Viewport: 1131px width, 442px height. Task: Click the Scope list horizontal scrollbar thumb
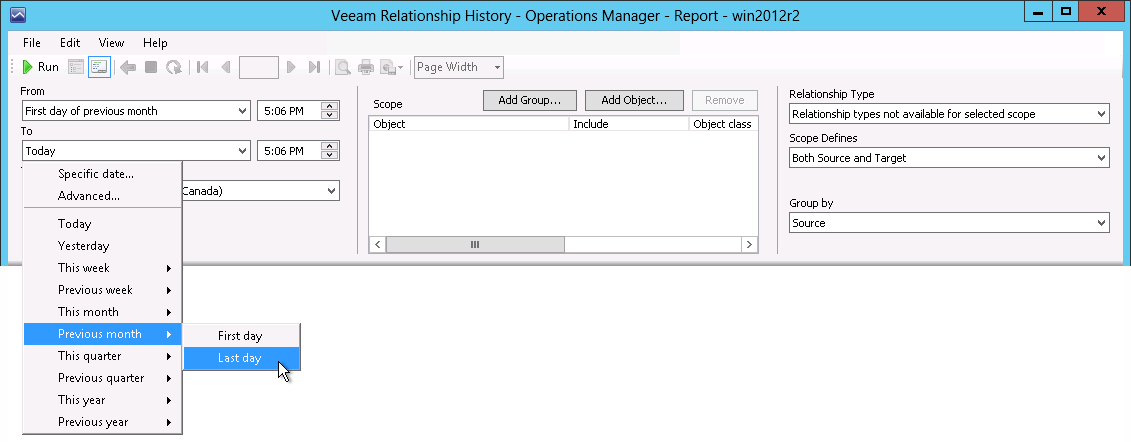tap(475, 245)
